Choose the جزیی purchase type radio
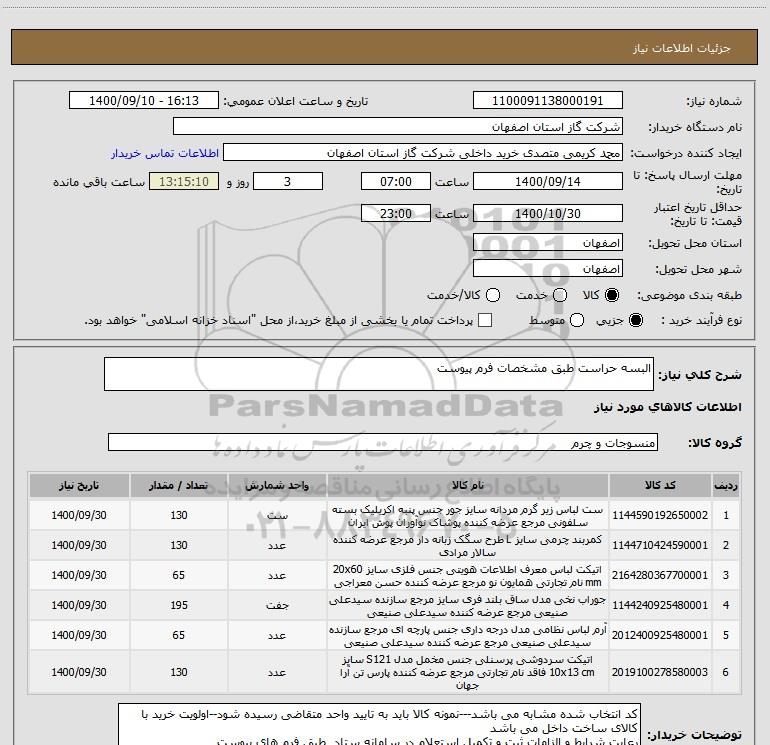Screen dimensions: 770x745 click(635, 321)
